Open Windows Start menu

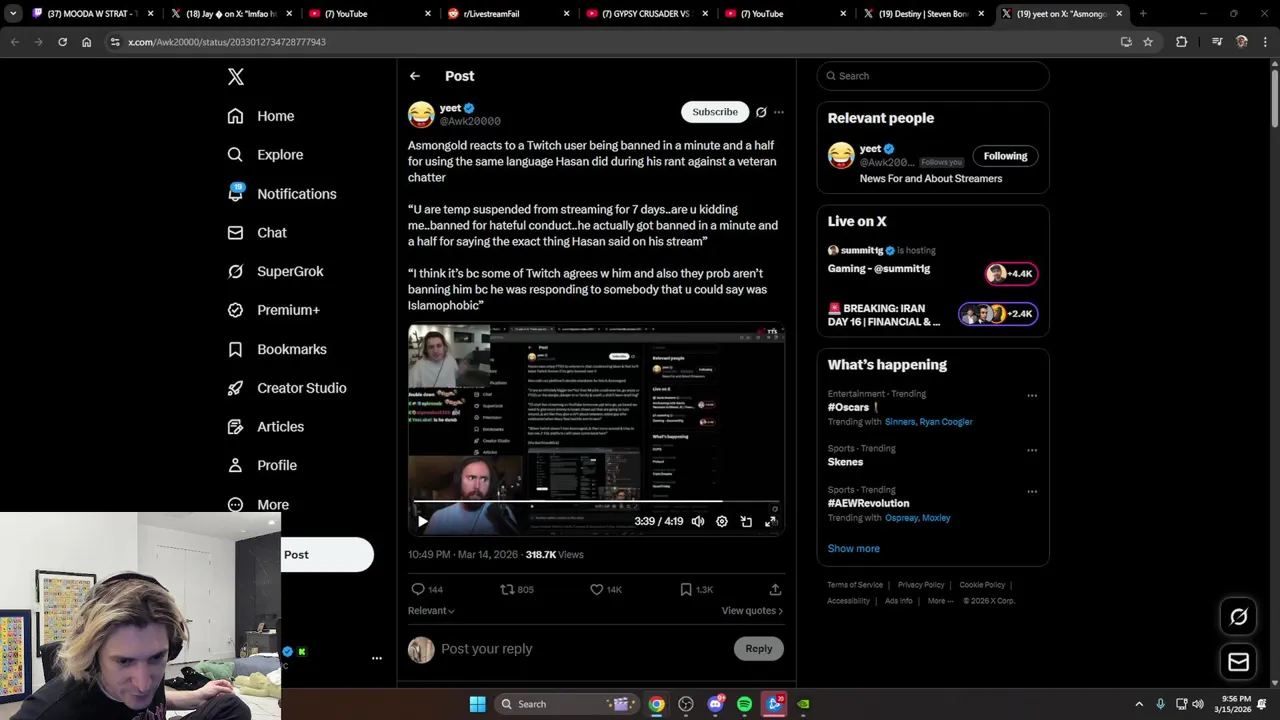[478, 704]
